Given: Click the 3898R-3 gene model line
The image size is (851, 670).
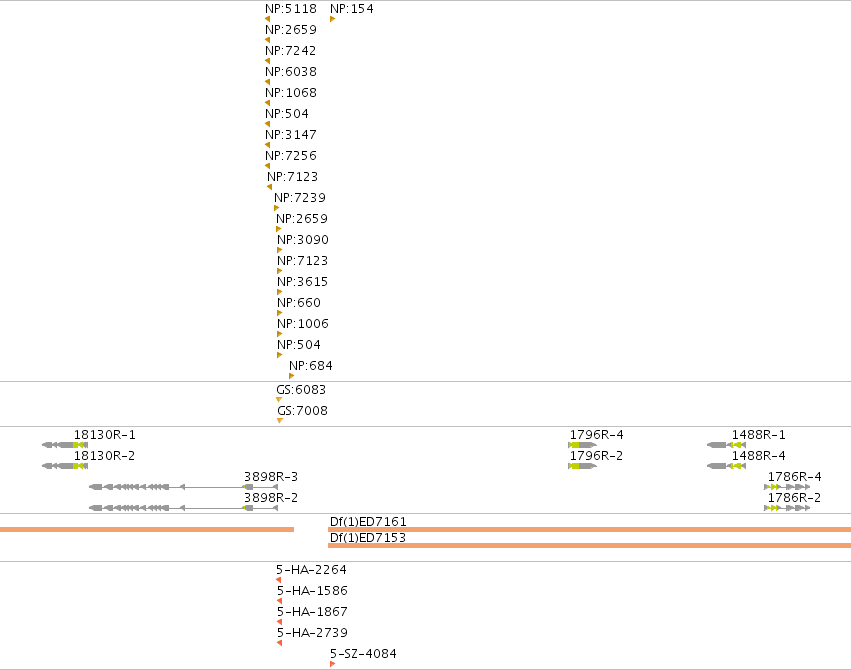Looking at the screenshot, I should tap(183, 487).
